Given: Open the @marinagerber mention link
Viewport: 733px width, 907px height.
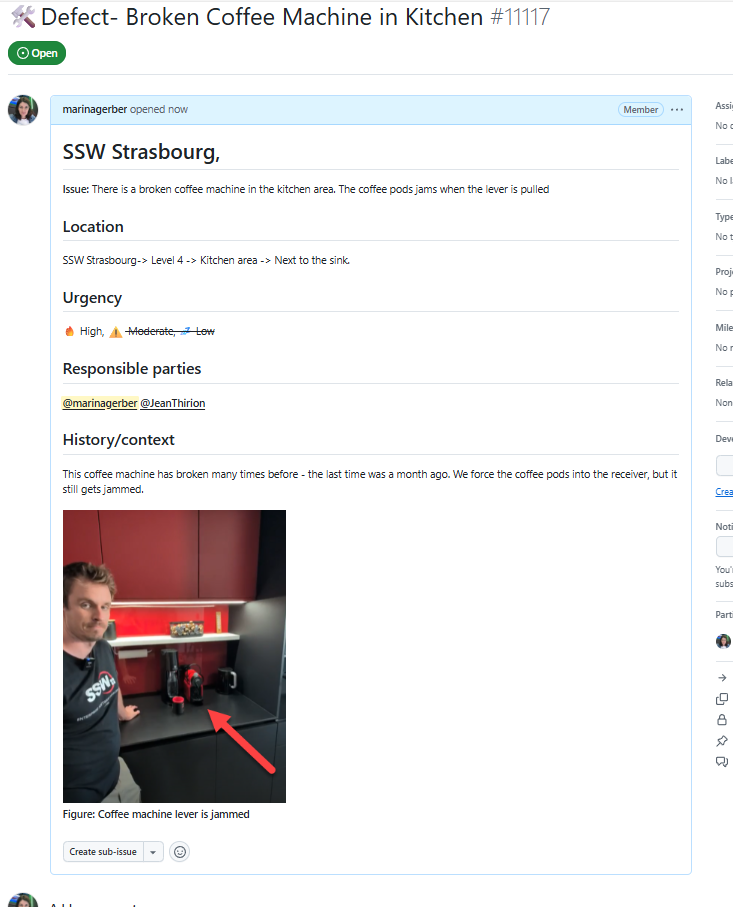Looking at the screenshot, I should pyautogui.click(x=100, y=403).
